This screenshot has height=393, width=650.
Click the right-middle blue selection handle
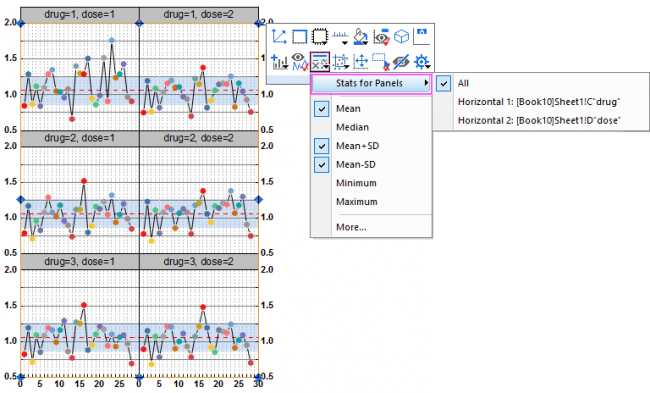coord(258,200)
